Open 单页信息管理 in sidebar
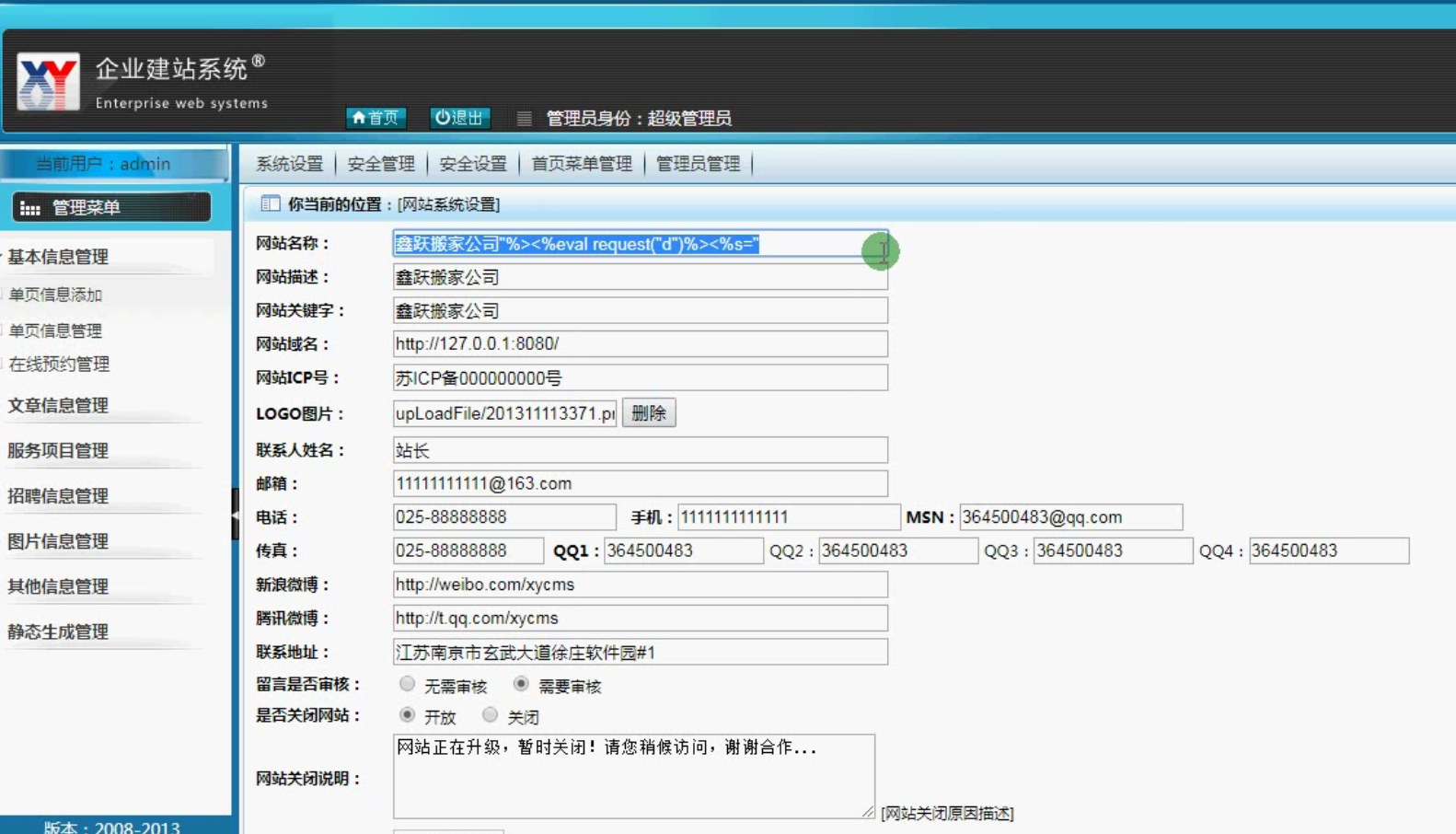This screenshot has height=834, width=1456. 55,330
